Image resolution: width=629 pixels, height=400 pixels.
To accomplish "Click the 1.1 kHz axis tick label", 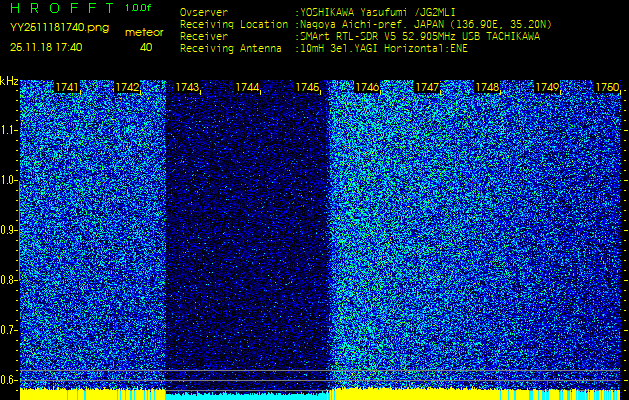I will (x=9, y=130).
